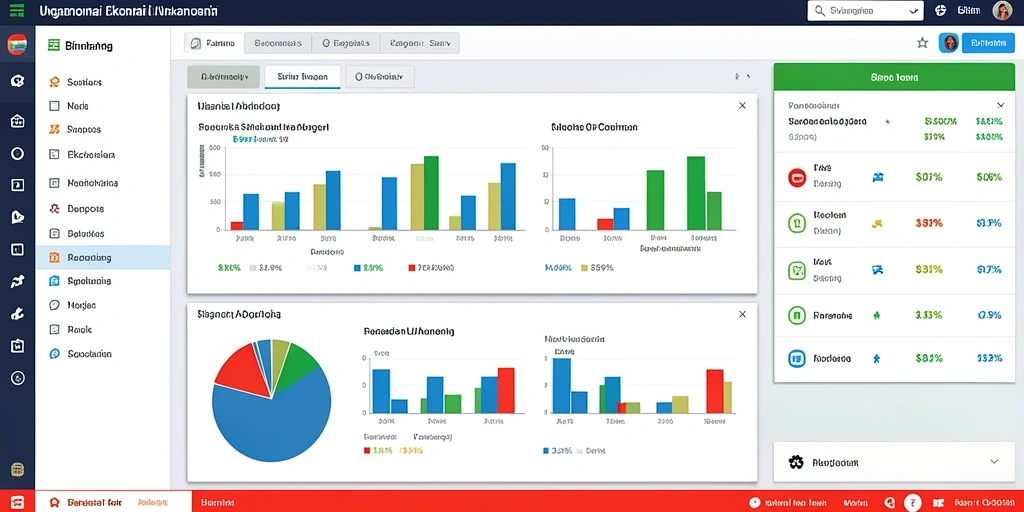Select the round red-green app logo in dark sidebar
The width and height of the screenshot is (1024, 512).
(17, 44)
